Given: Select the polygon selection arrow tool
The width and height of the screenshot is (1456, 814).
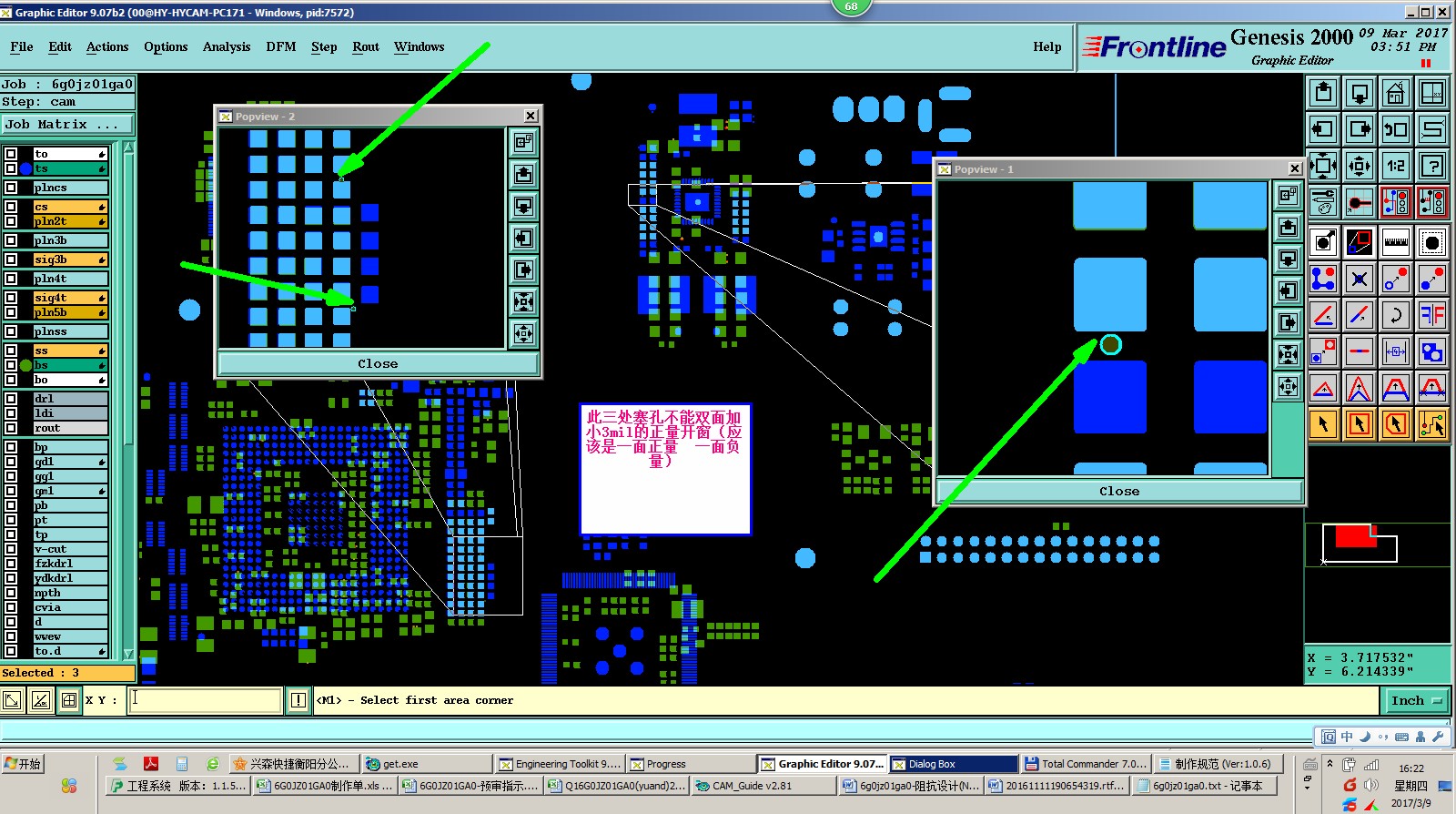Looking at the screenshot, I should coord(1396,424).
